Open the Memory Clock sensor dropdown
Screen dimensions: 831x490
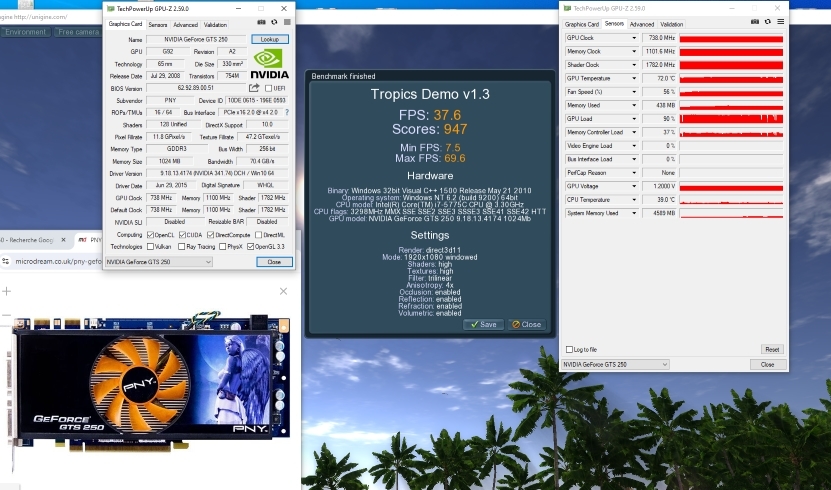(634, 51)
